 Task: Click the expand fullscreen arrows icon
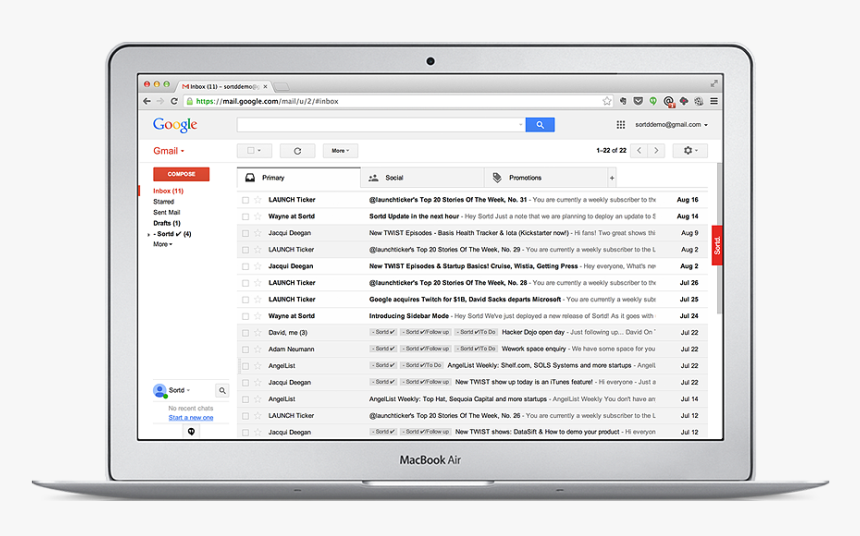pyautogui.click(x=714, y=83)
